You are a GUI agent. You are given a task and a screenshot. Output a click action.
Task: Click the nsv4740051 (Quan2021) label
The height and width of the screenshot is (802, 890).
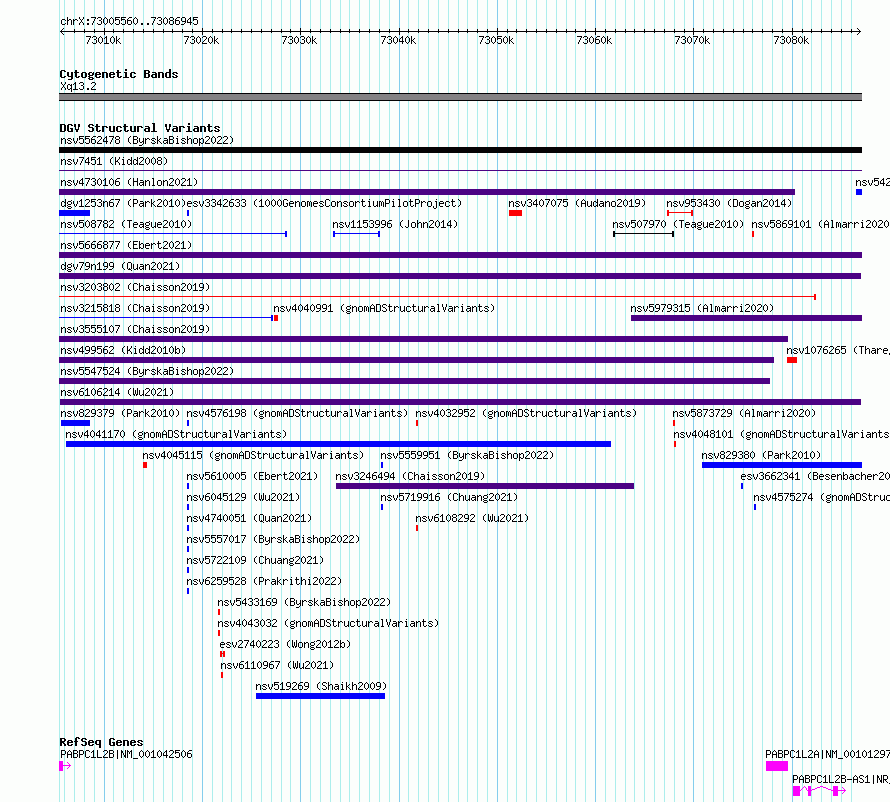249,518
